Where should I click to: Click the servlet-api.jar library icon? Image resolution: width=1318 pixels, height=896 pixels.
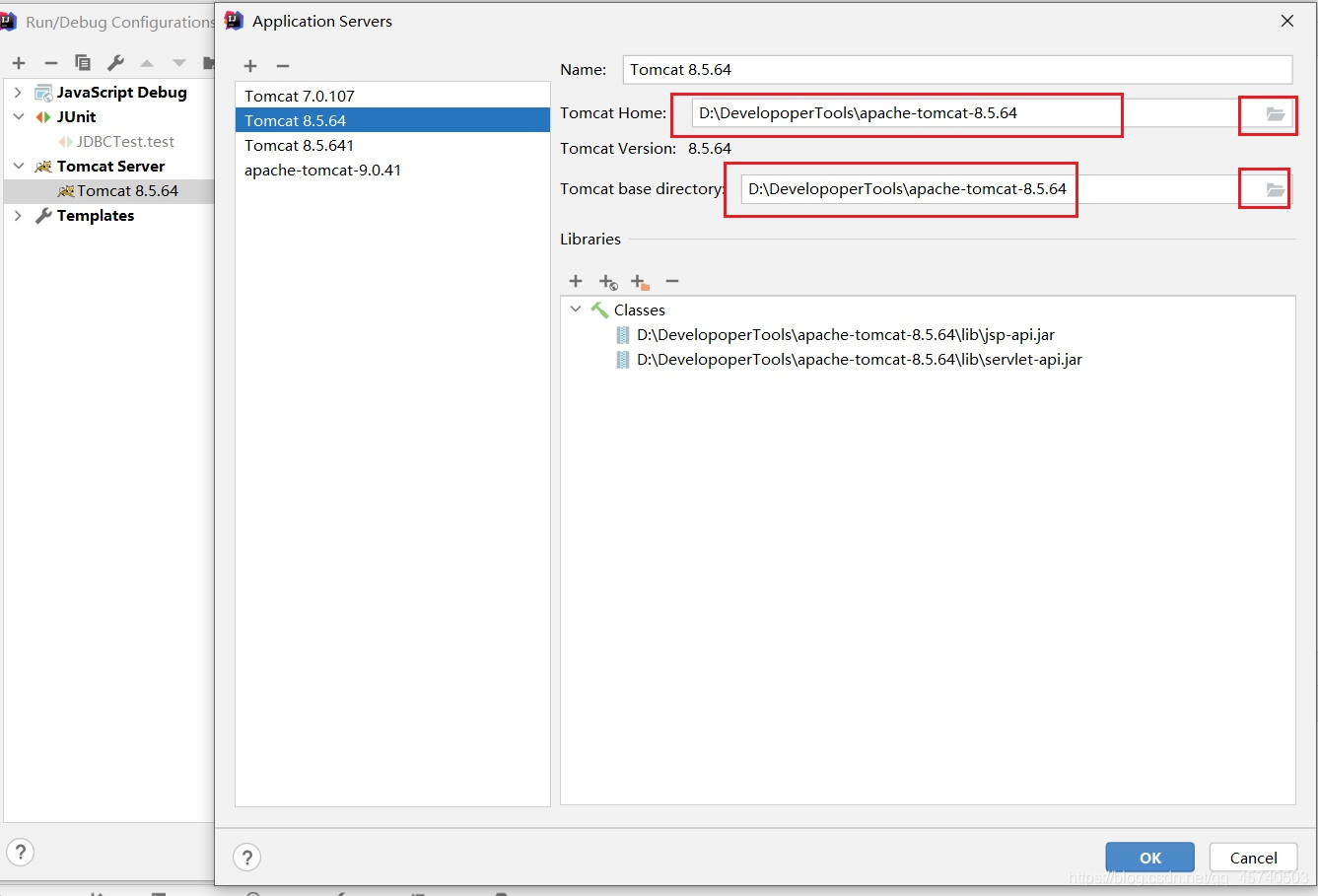coord(623,360)
